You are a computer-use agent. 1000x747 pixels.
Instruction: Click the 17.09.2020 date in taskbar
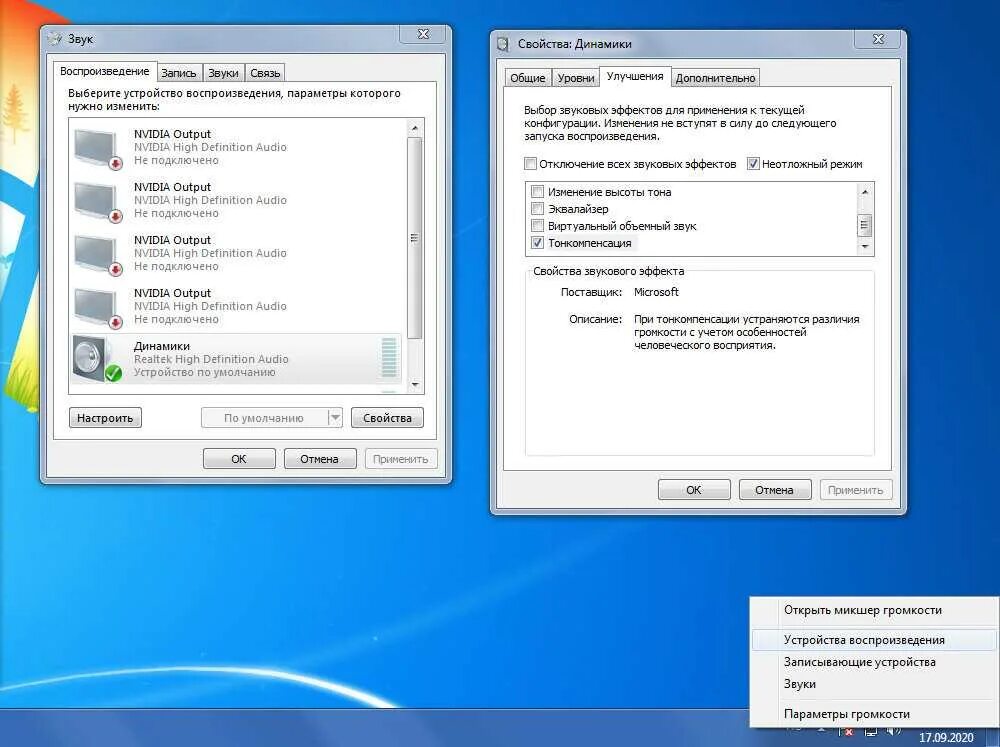(946, 737)
